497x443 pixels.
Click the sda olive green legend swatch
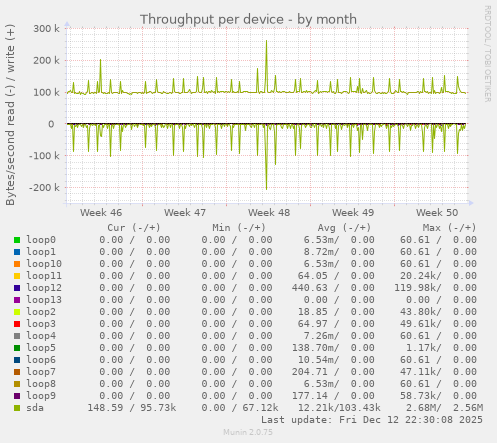[x=17, y=408]
